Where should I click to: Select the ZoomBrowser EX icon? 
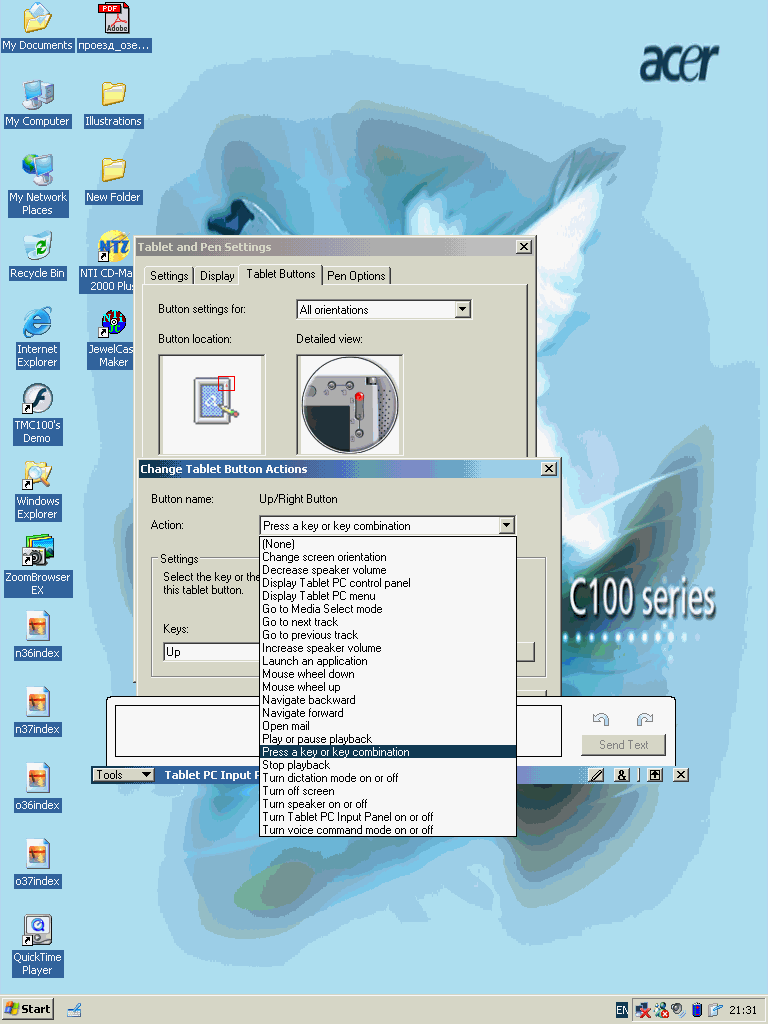37,551
